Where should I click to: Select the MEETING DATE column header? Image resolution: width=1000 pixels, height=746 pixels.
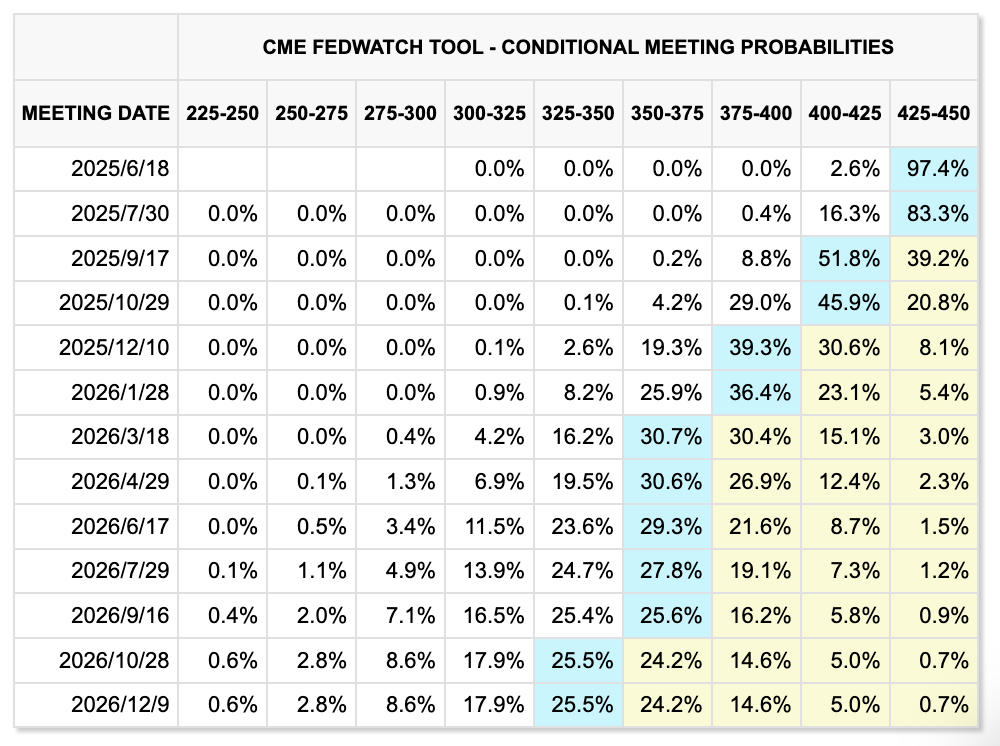96,113
